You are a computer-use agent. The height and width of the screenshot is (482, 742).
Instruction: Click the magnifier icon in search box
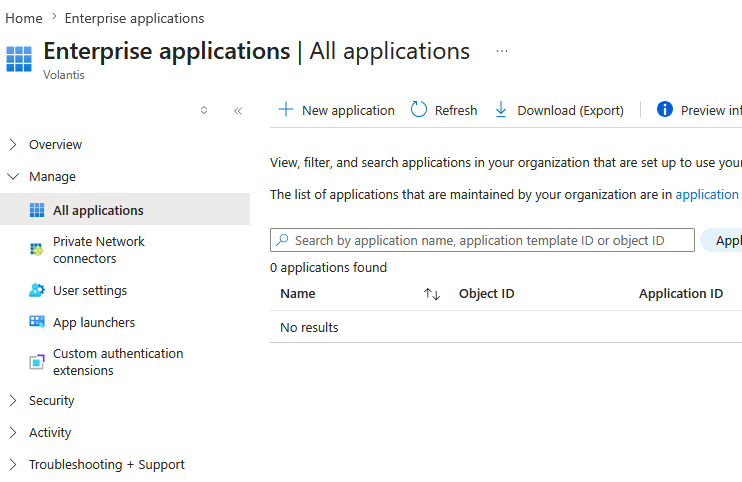coord(283,240)
